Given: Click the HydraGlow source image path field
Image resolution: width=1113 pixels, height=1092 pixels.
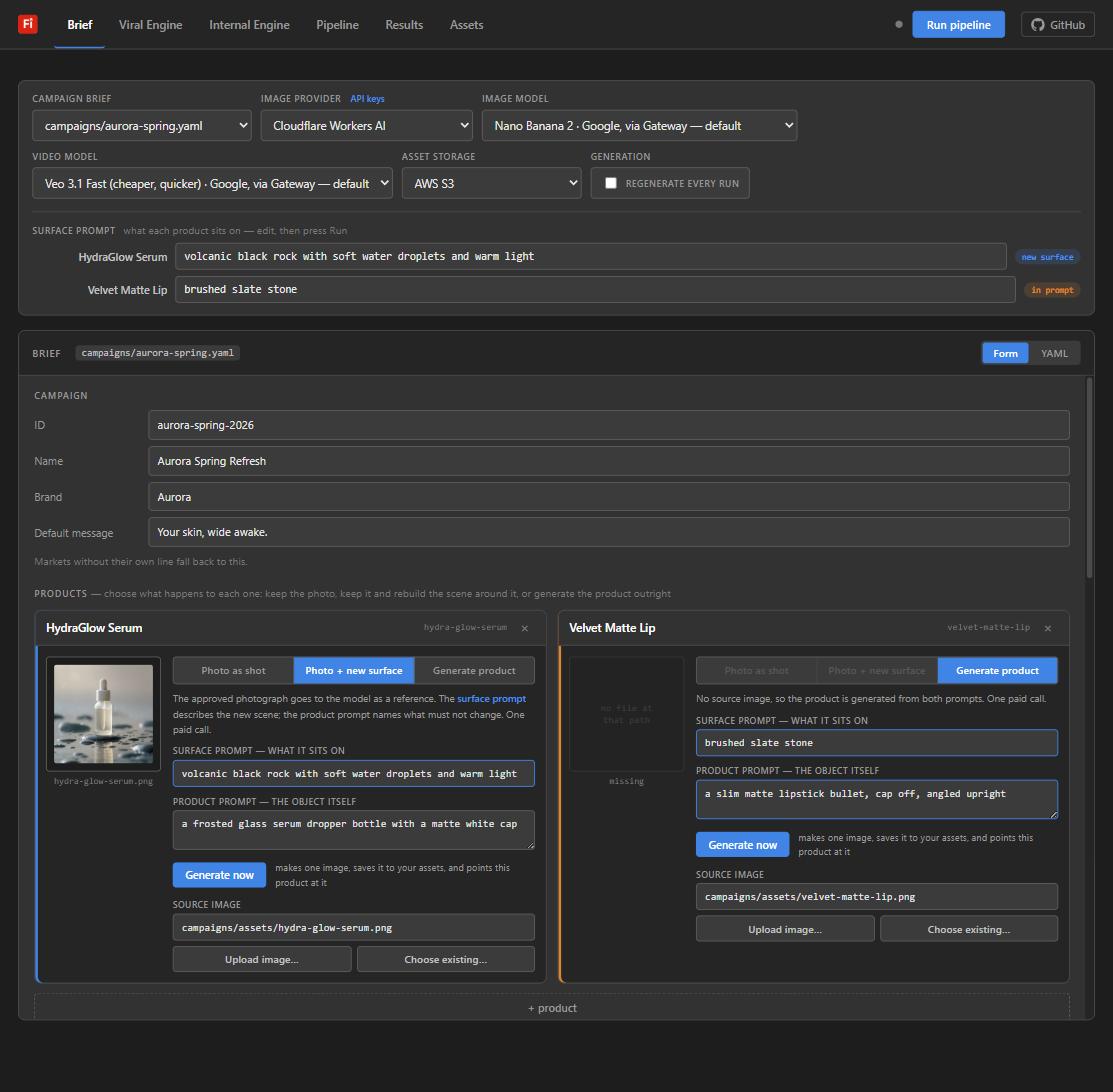Looking at the screenshot, I should [353, 927].
